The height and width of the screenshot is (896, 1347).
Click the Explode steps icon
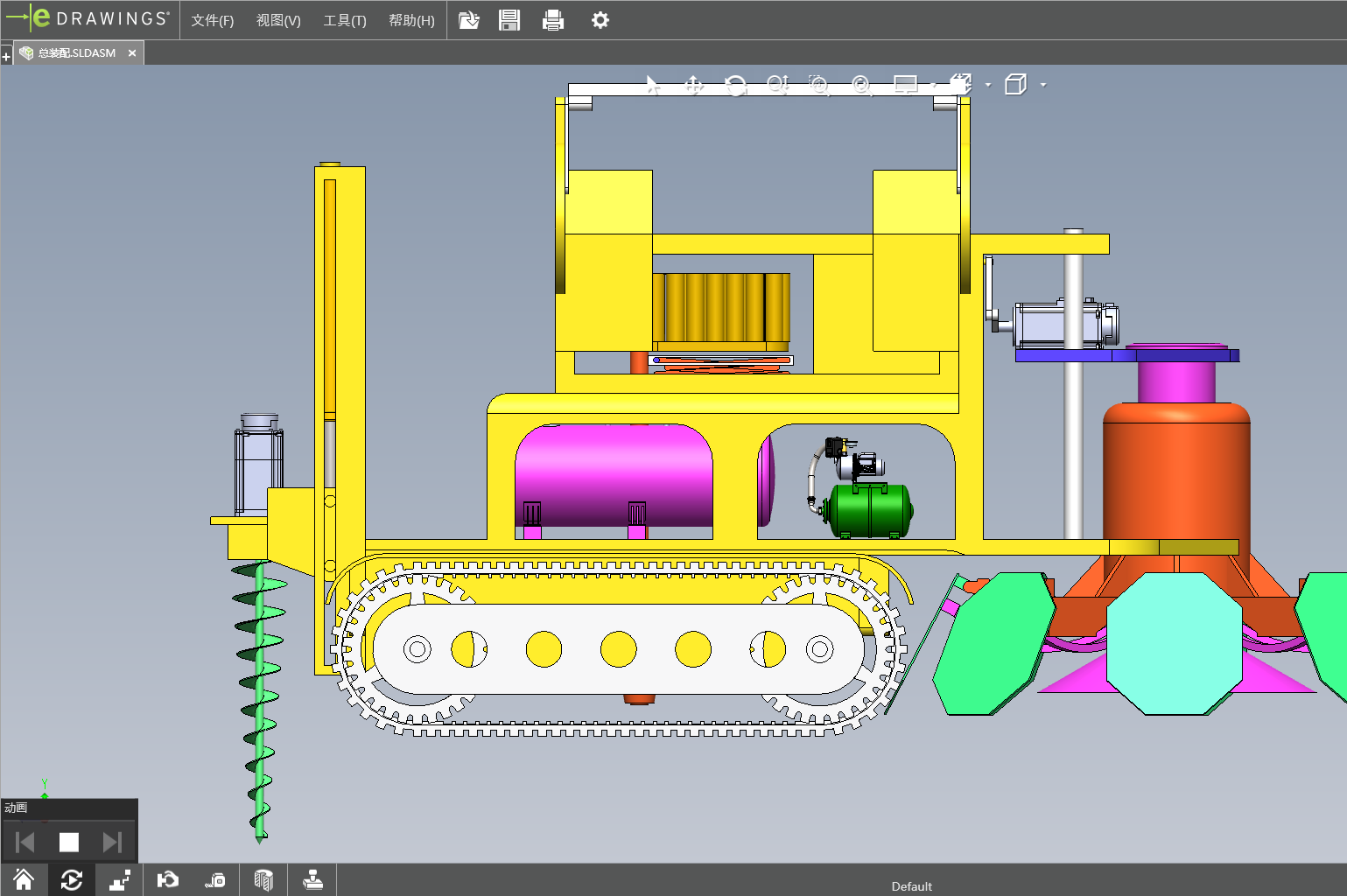[x=120, y=880]
